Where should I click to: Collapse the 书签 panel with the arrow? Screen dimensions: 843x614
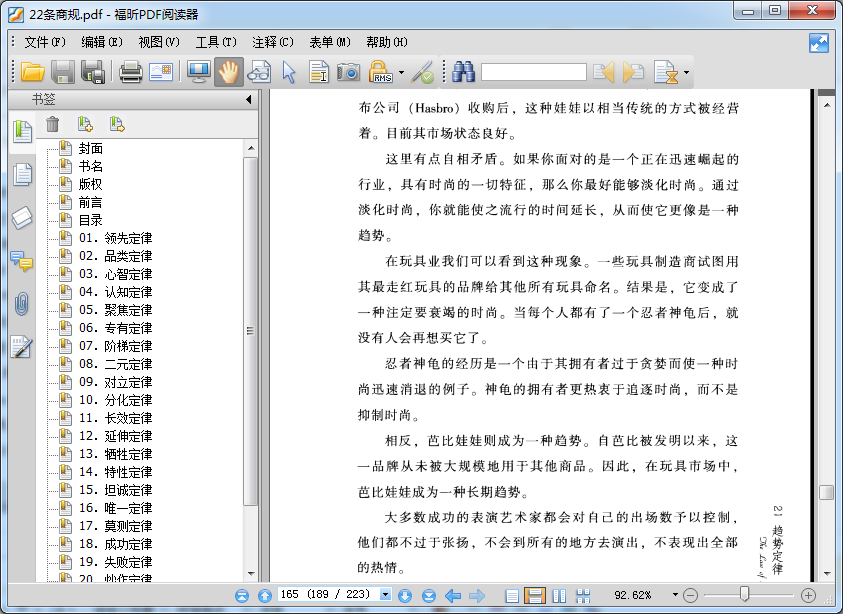(x=248, y=99)
